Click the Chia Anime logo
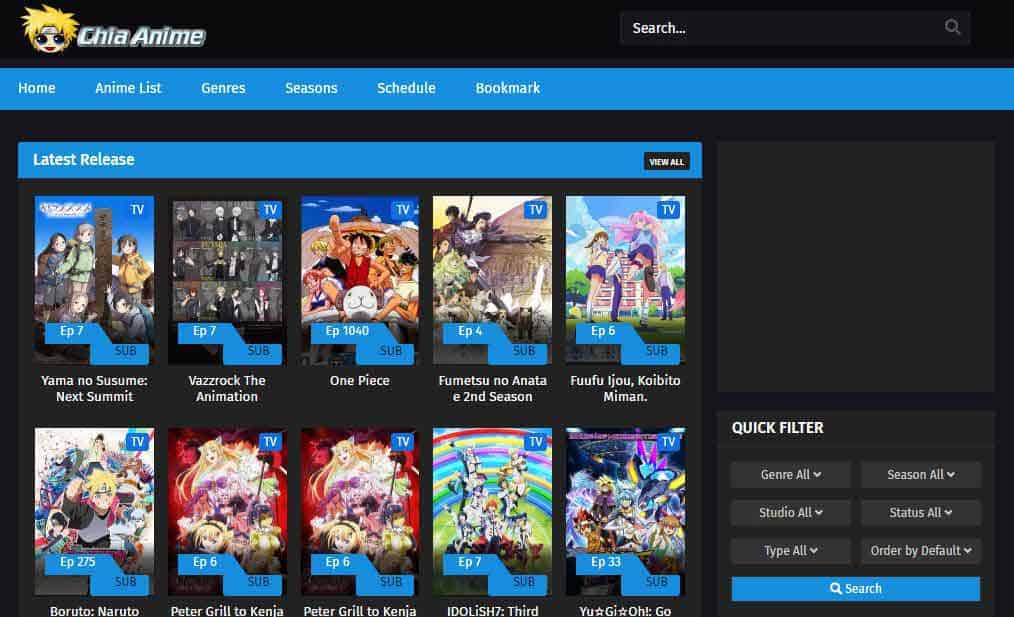Image resolution: width=1014 pixels, height=617 pixels. click(x=114, y=30)
